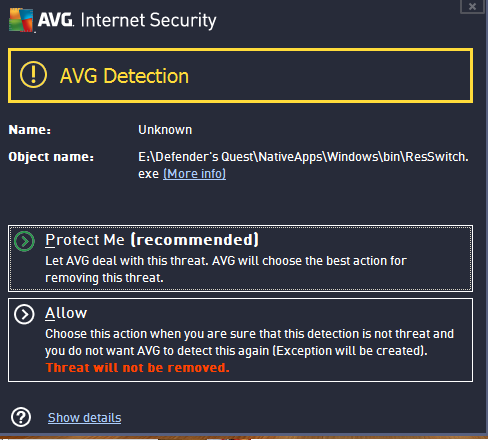
Task: Open help via the question mark icon
Action: pos(21,417)
